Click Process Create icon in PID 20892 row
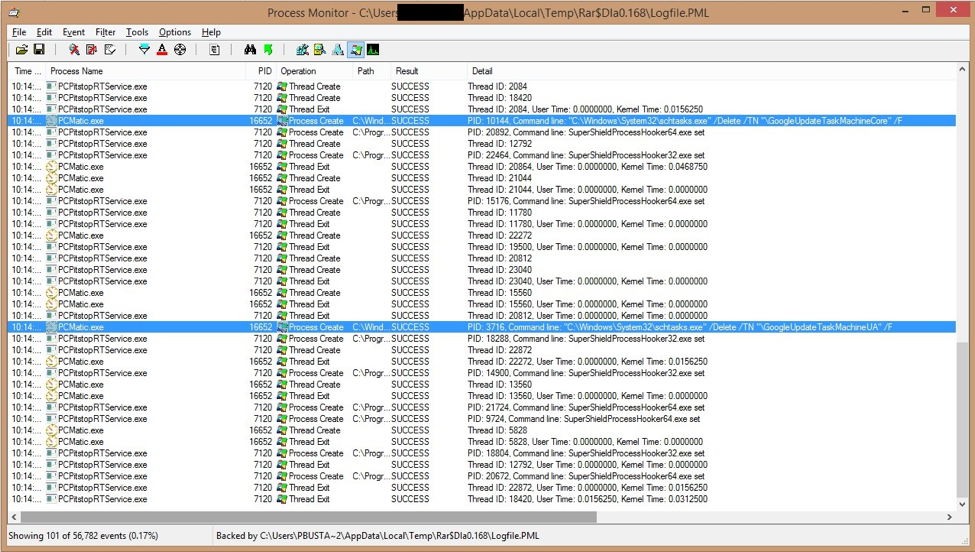This screenshot has width=975, height=552. click(x=282, y=132)
